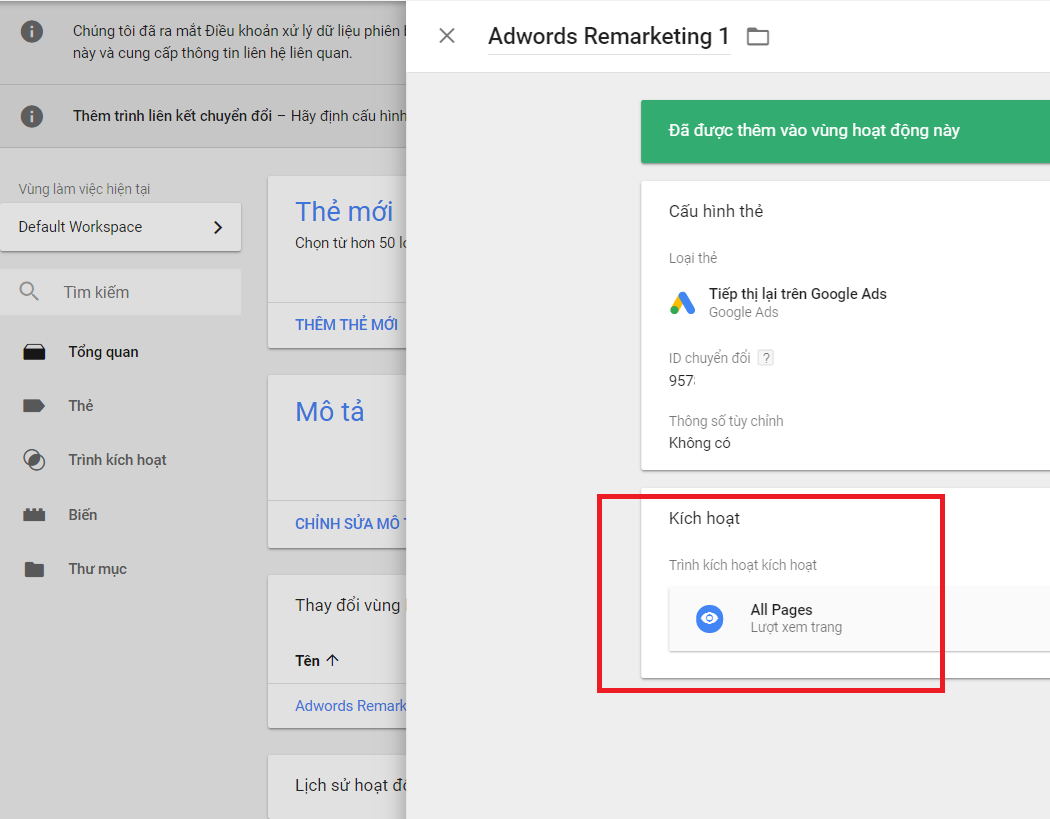Click the Mô tả card heading
Screen dimensions: 1050x819
tap(329, 412)
